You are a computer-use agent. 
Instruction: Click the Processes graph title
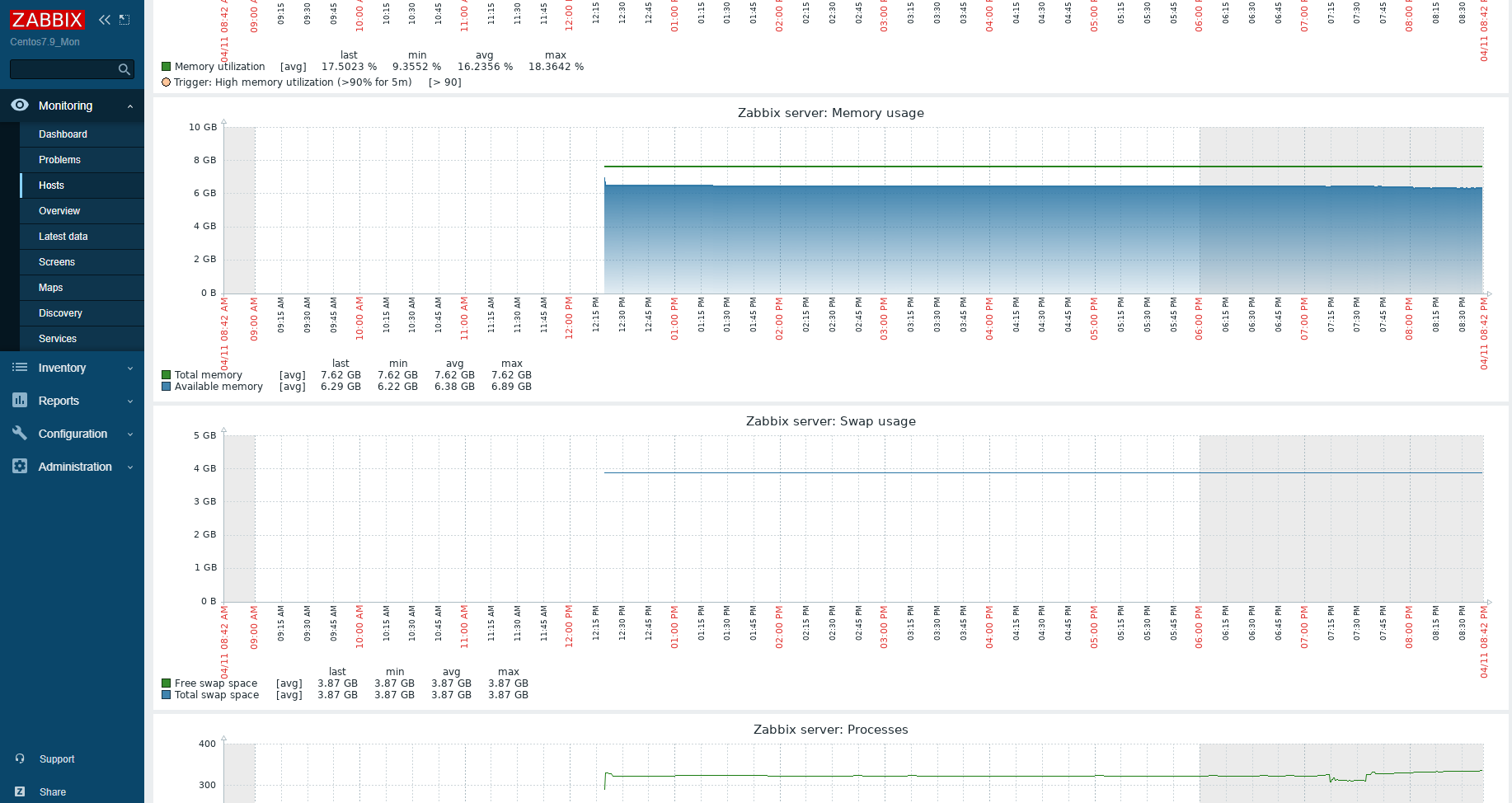coord(830,730)
